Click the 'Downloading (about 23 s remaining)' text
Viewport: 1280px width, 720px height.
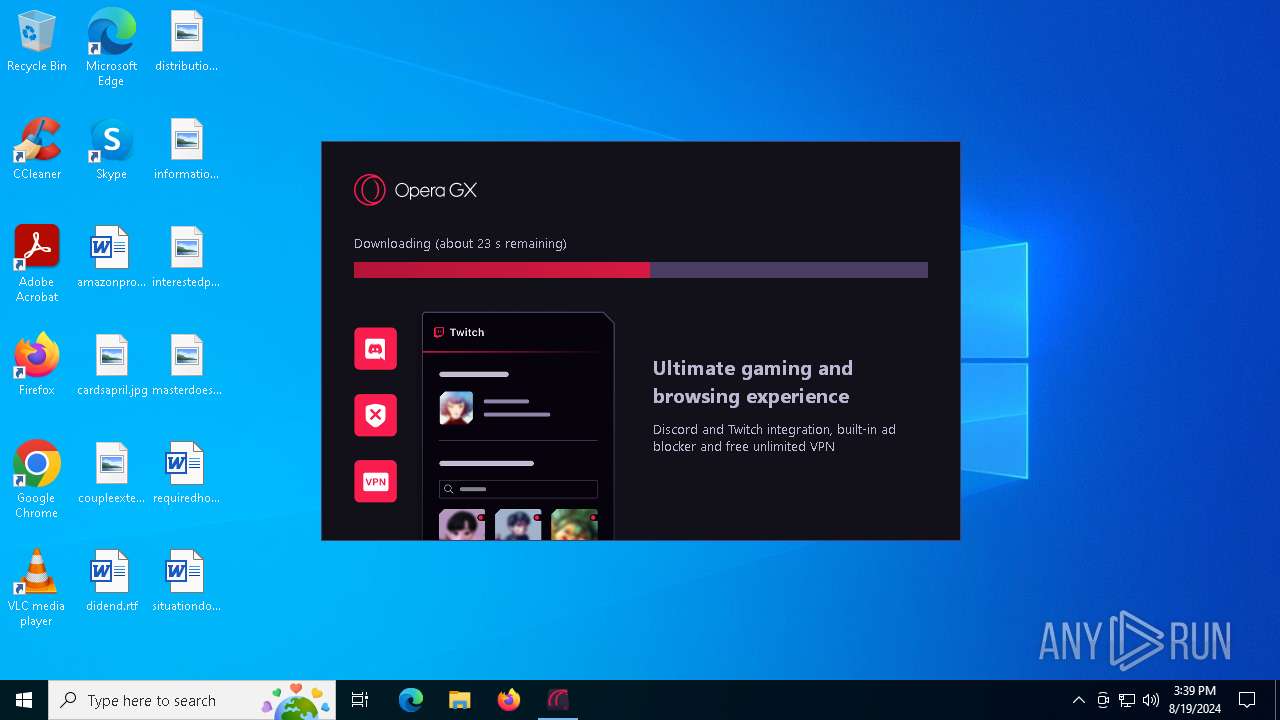click(460, 243)
